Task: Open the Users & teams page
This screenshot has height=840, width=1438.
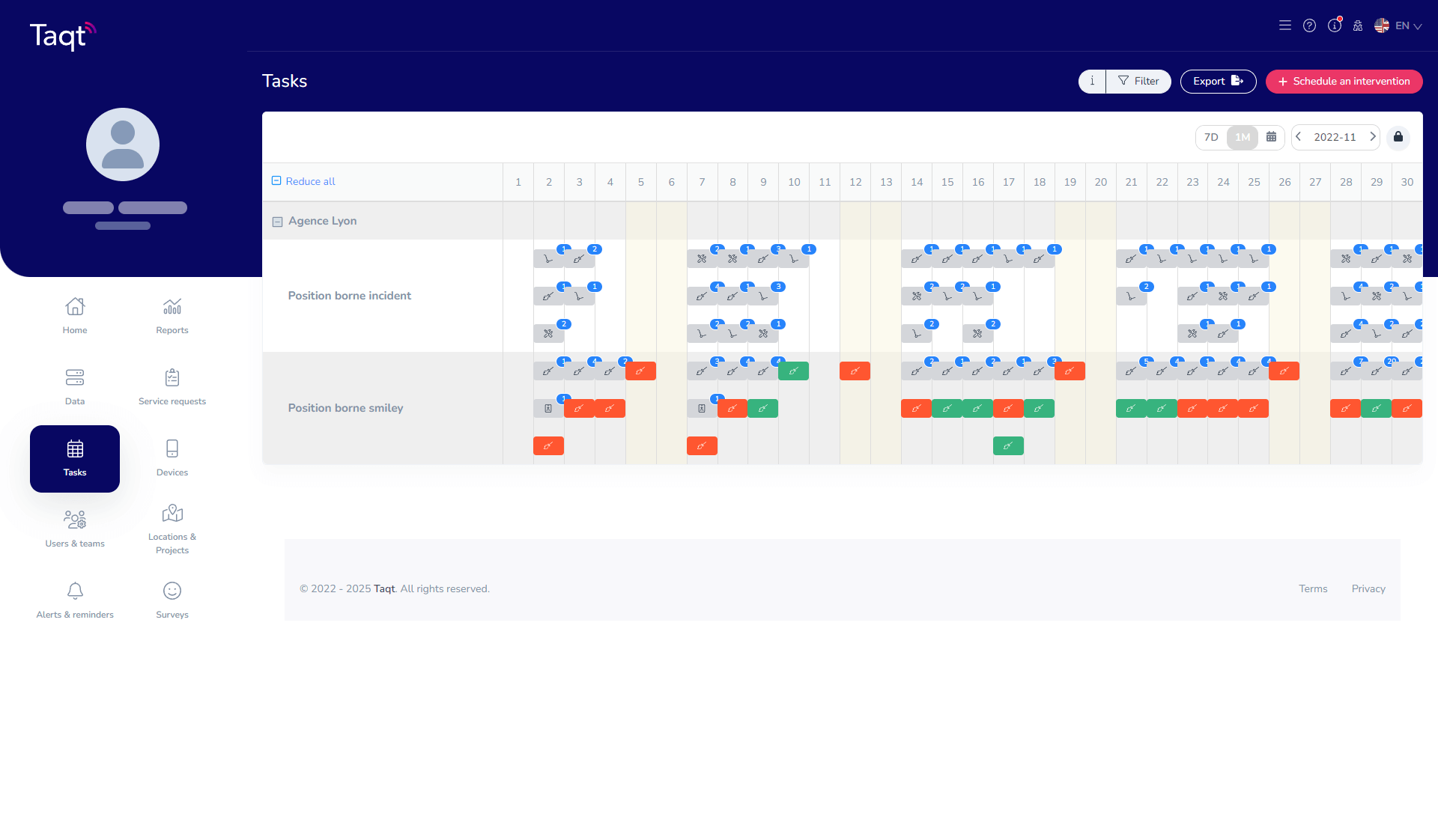Action: pos(74,528)
